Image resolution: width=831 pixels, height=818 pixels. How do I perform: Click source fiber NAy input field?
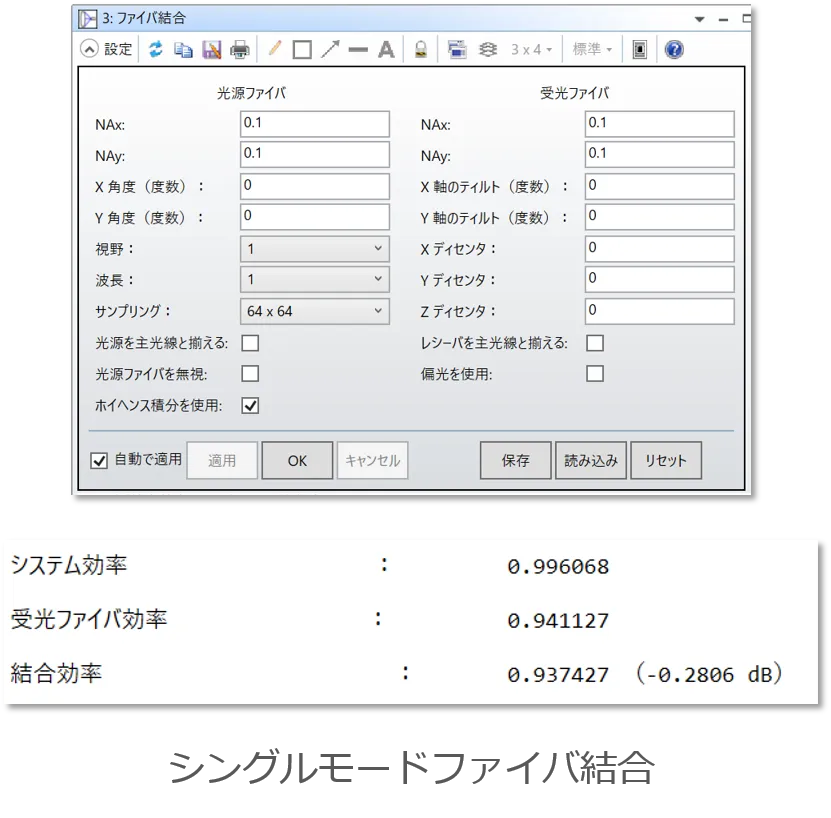click(315, 154)
